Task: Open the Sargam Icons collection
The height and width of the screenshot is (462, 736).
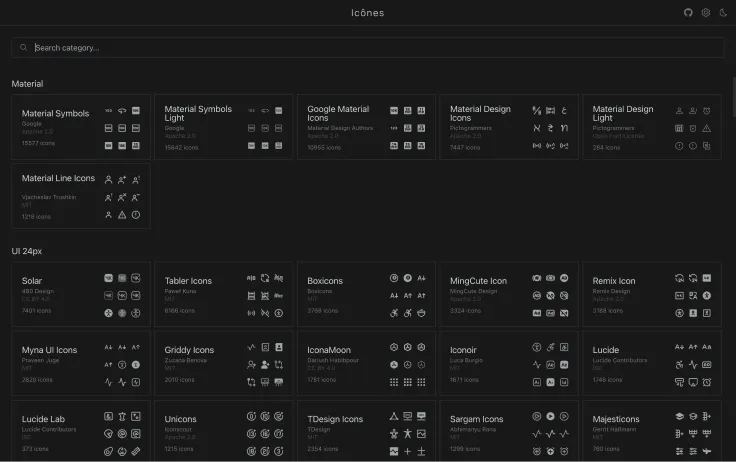Action: (x=509, y=431)
